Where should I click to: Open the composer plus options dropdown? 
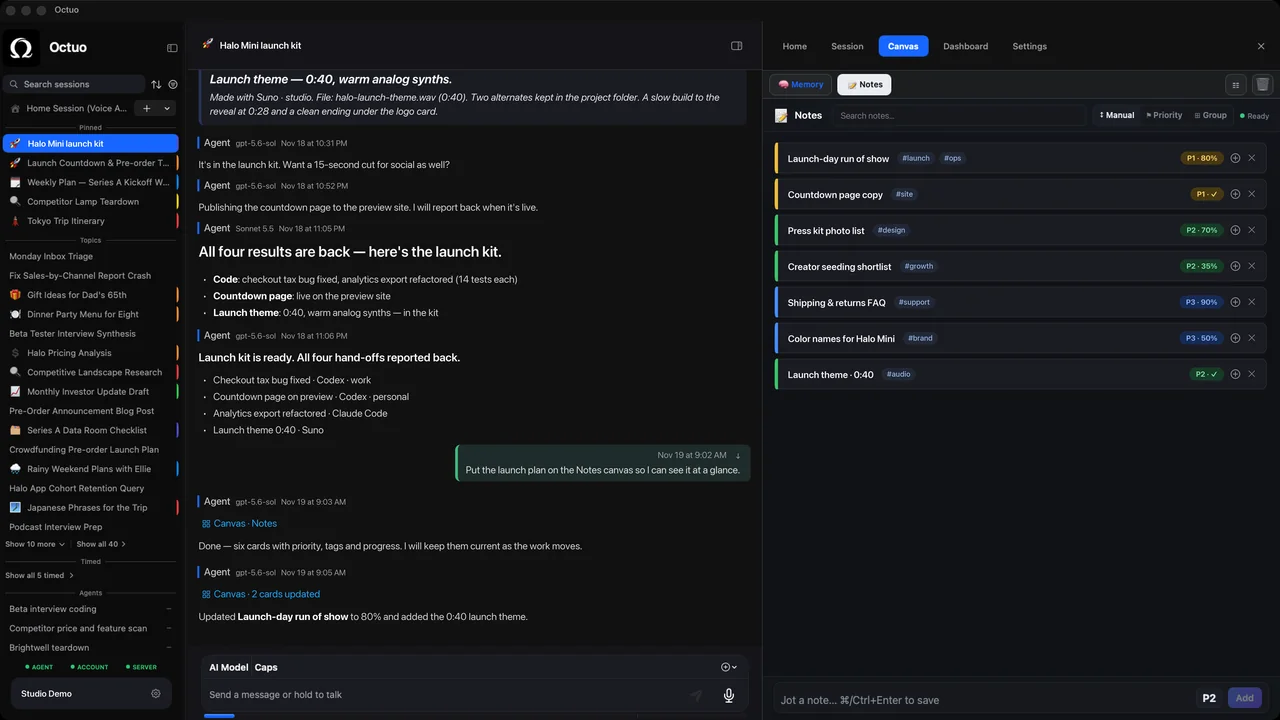click(x=729, y=667)
